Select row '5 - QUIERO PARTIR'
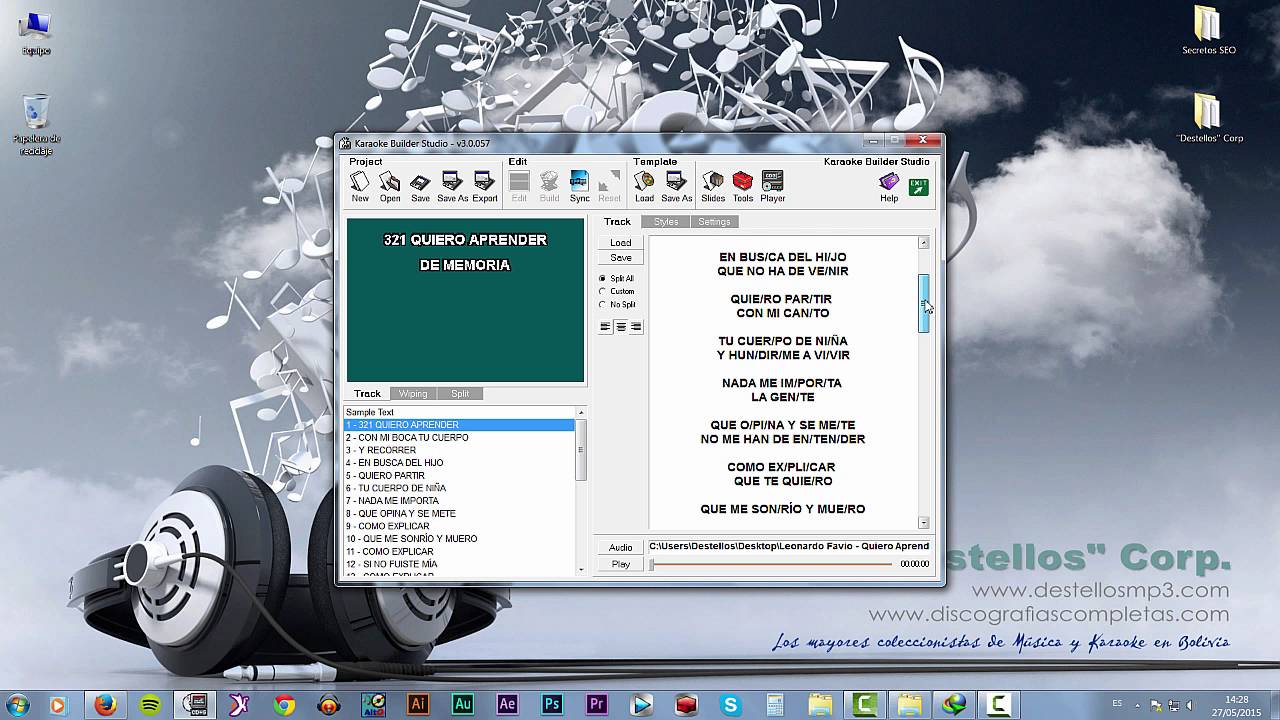The height and width of the screenshot is (720, 1280). click(x=460, y=476)
